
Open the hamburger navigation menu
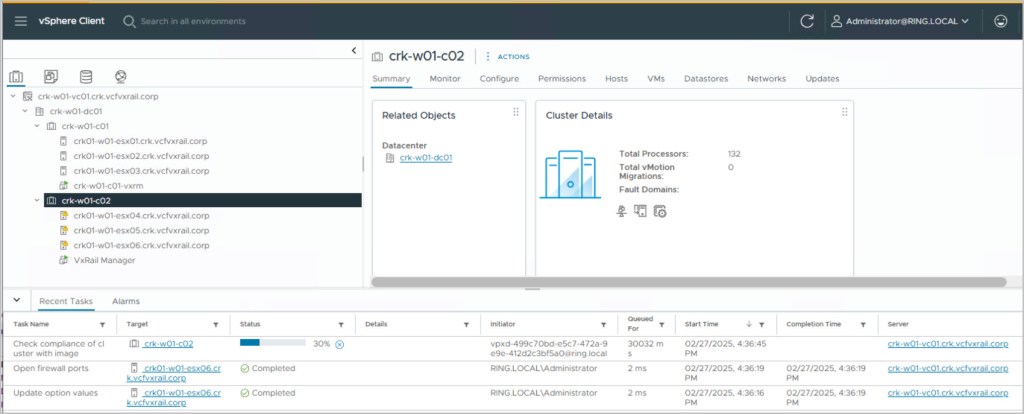coord(20,21)
